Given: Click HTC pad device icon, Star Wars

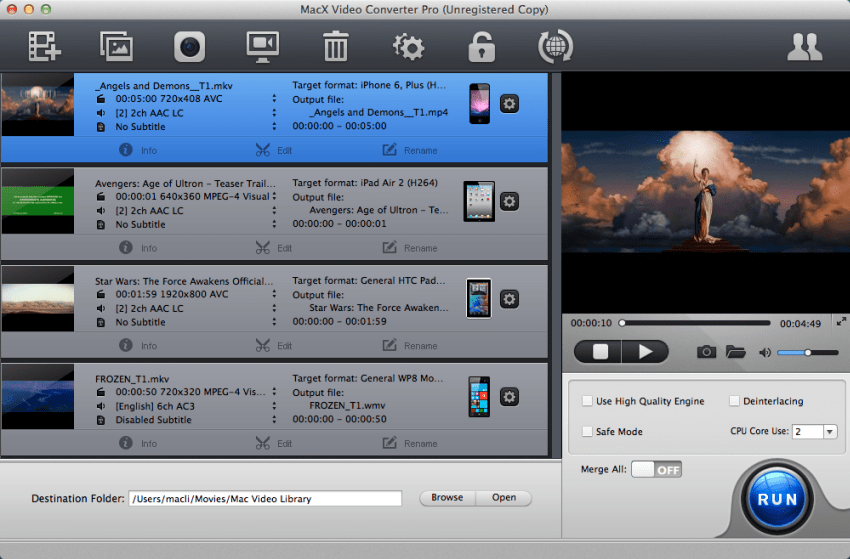Looking at the screenshot, I should pyautogui.click(x=479, y=299).
